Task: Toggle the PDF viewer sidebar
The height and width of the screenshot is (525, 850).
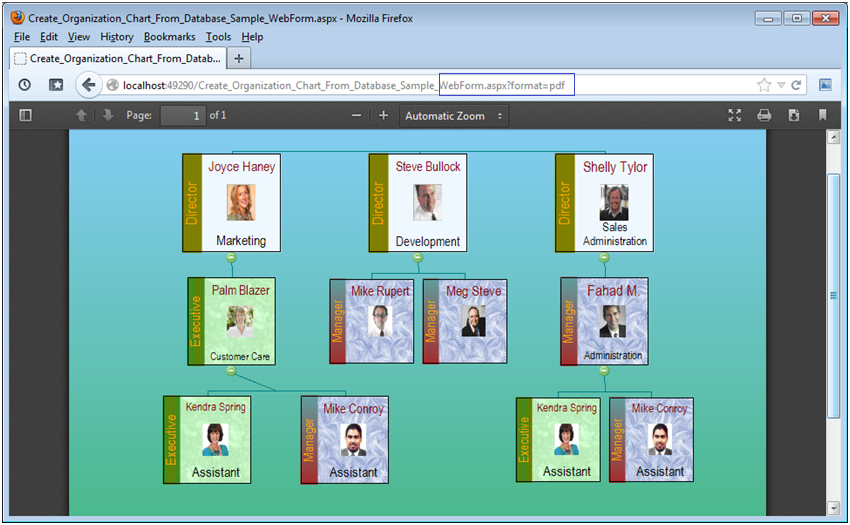Action: [x=26, y=116]
